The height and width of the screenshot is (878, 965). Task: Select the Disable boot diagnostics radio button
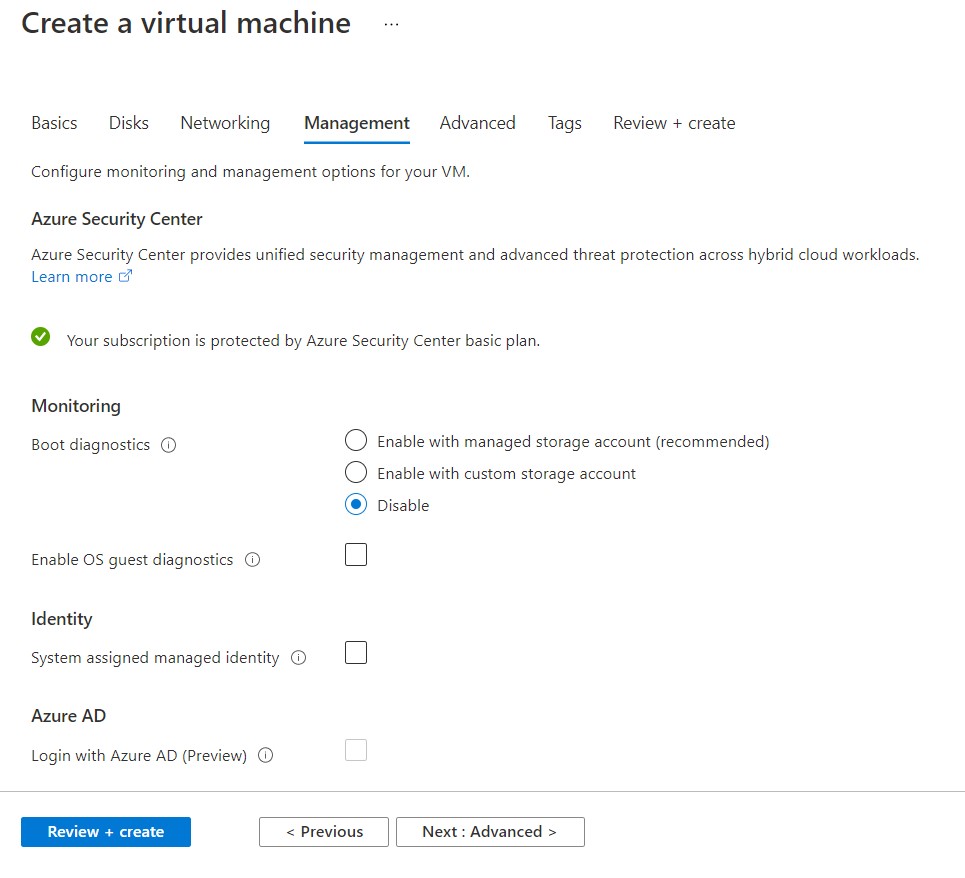click(356, 505)
